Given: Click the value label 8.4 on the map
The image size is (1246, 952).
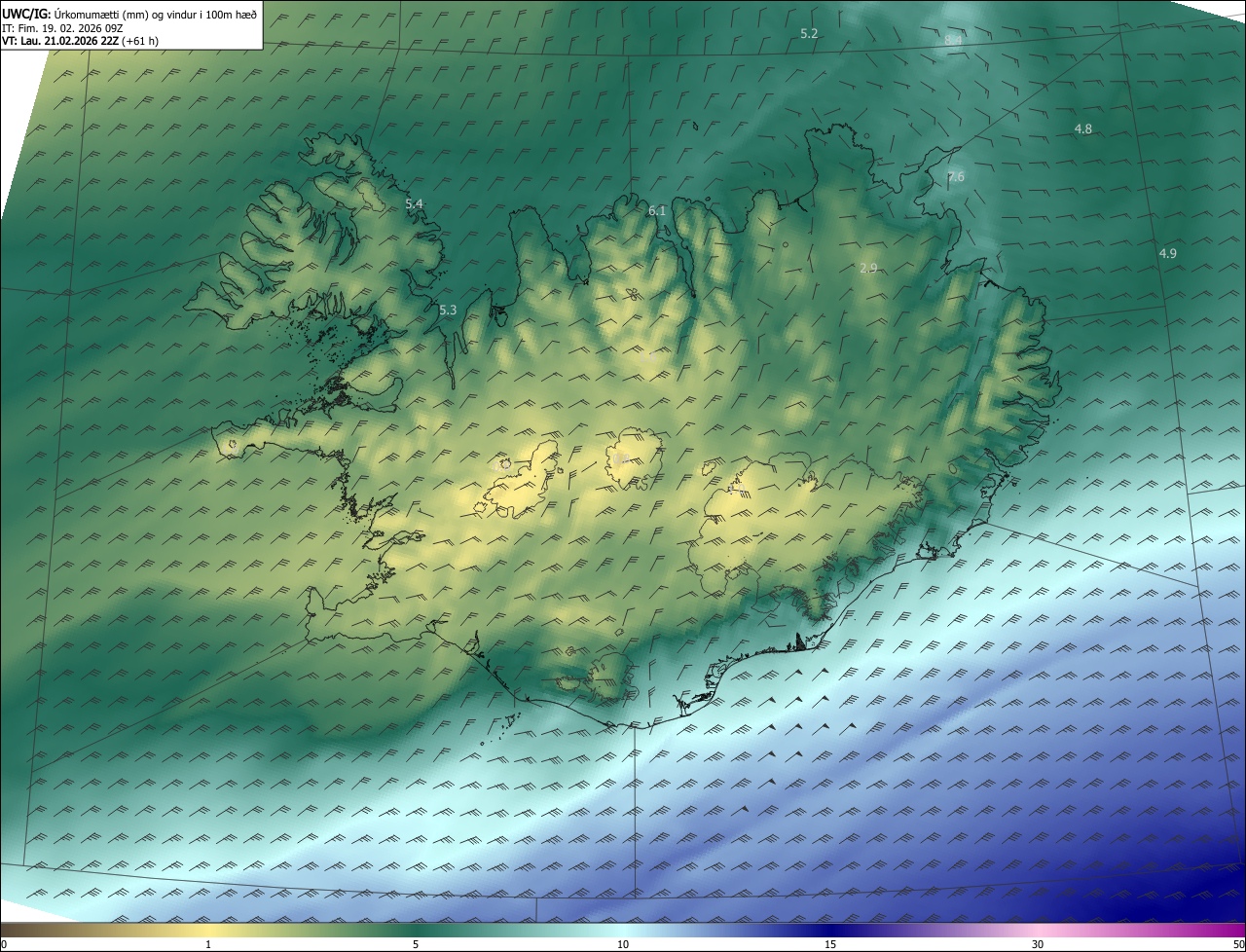Looking at the screenshot, I should (x=953, y=40).
